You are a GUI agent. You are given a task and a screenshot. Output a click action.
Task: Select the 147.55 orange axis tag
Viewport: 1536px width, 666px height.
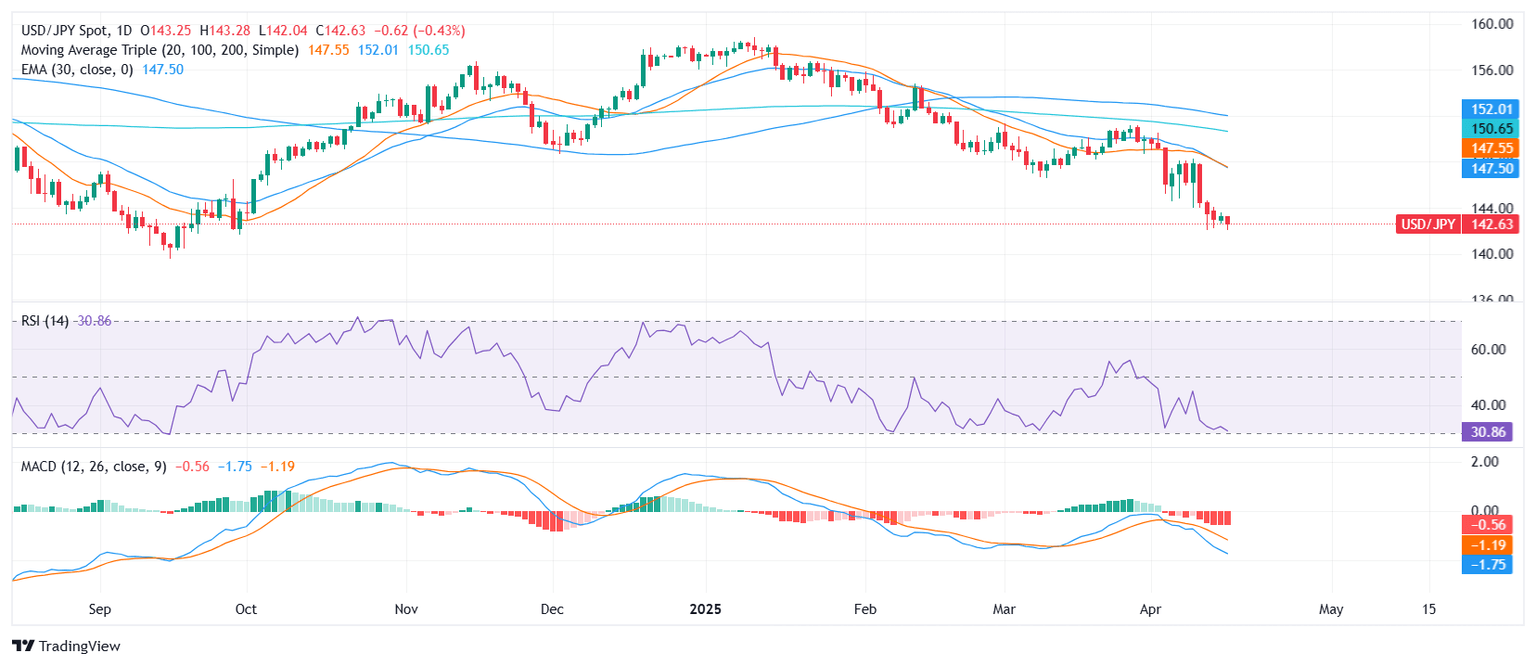pos(1489,148)
